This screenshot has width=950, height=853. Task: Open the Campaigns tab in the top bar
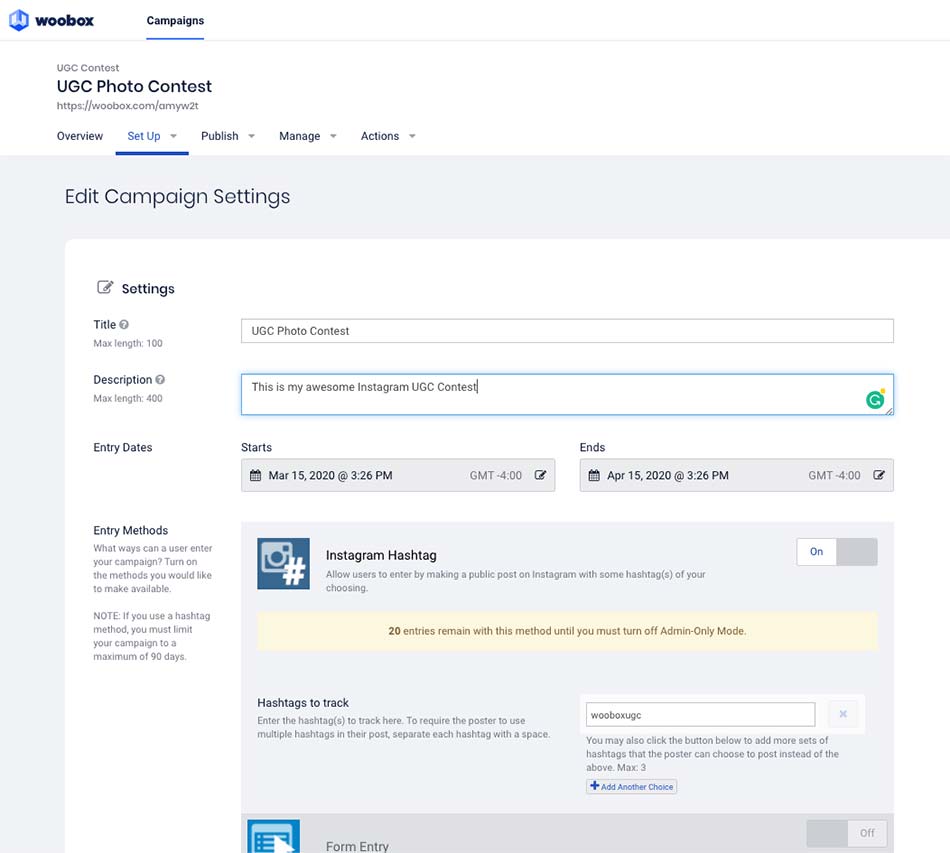click(175, 21)
